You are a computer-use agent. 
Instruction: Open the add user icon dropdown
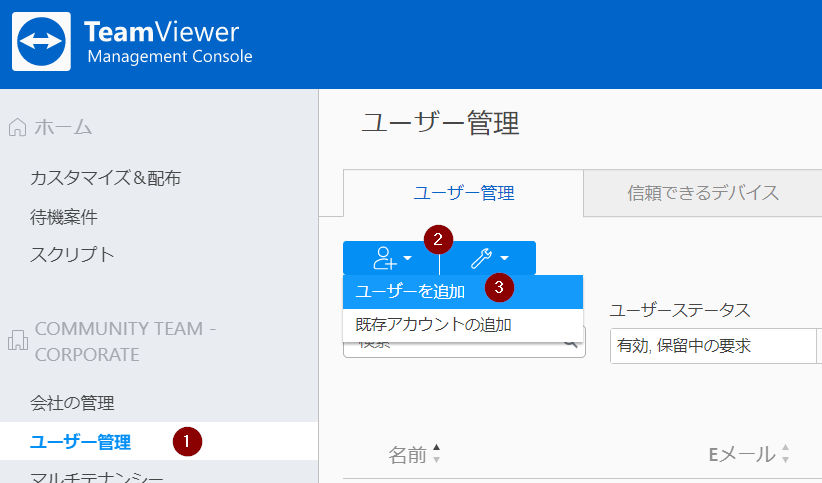point(391,258)
